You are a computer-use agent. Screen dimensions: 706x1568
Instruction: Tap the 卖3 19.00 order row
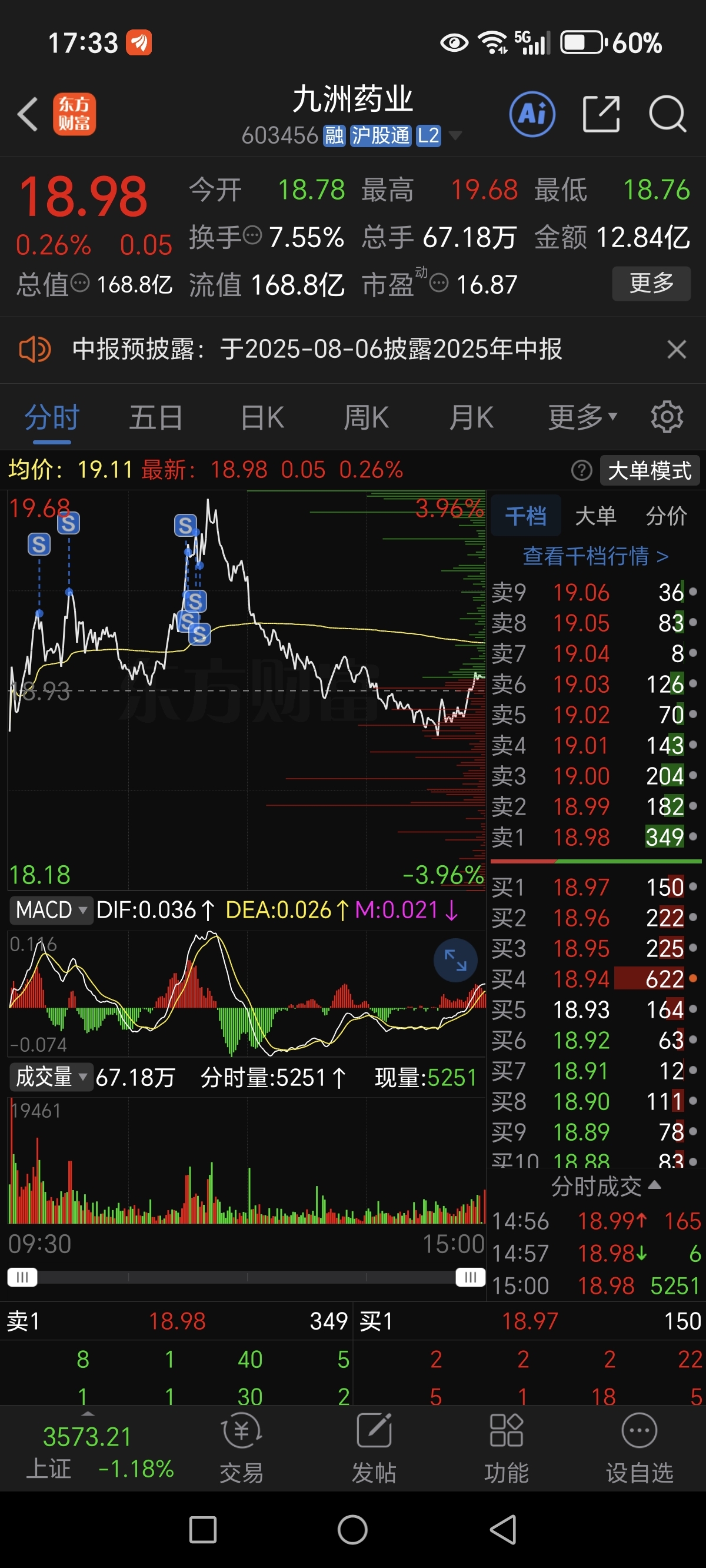coord(596,776)
